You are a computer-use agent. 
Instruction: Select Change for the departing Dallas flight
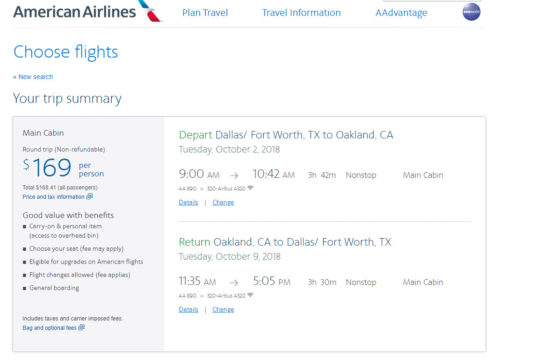click(x=223, y=202)
